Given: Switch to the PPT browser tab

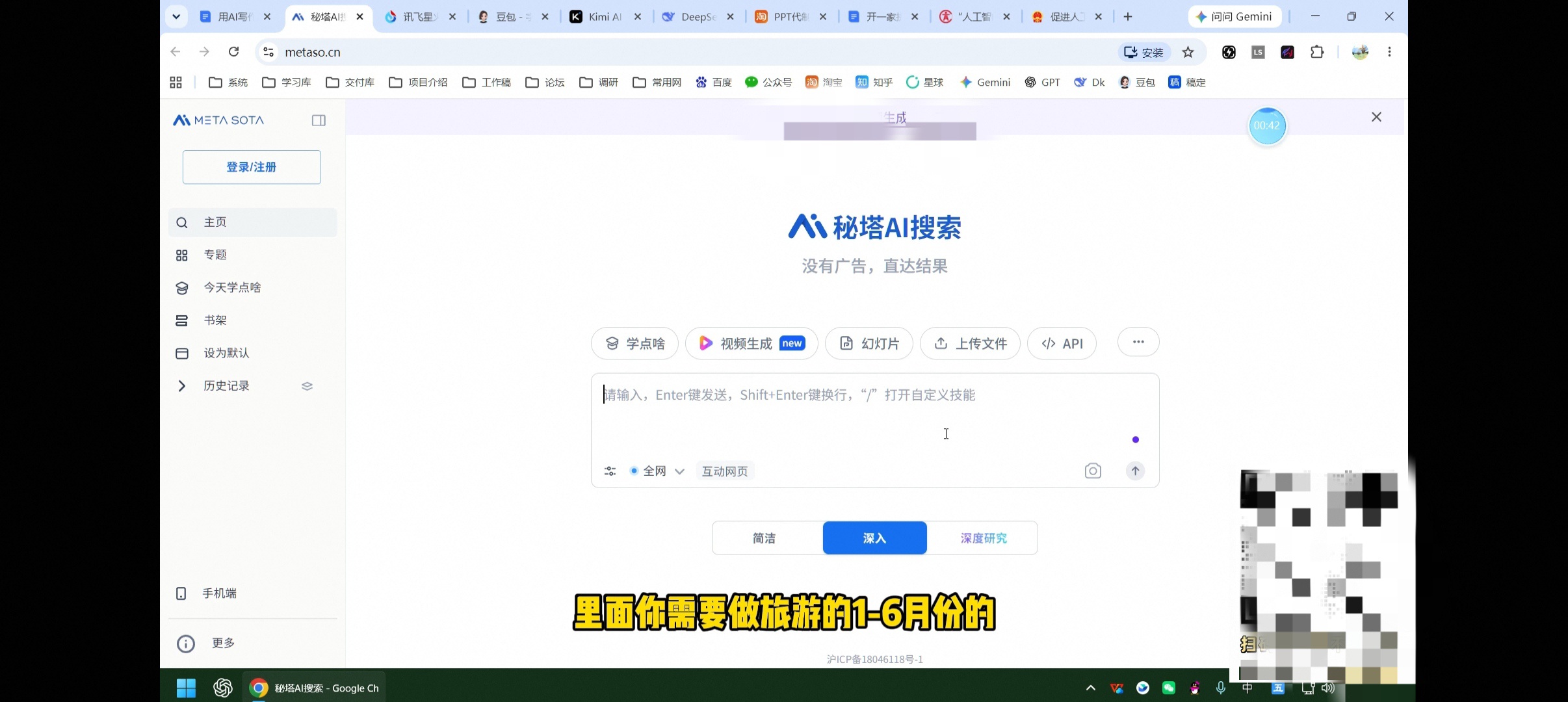Looking at the screenshot, I should tap(791, 17).
